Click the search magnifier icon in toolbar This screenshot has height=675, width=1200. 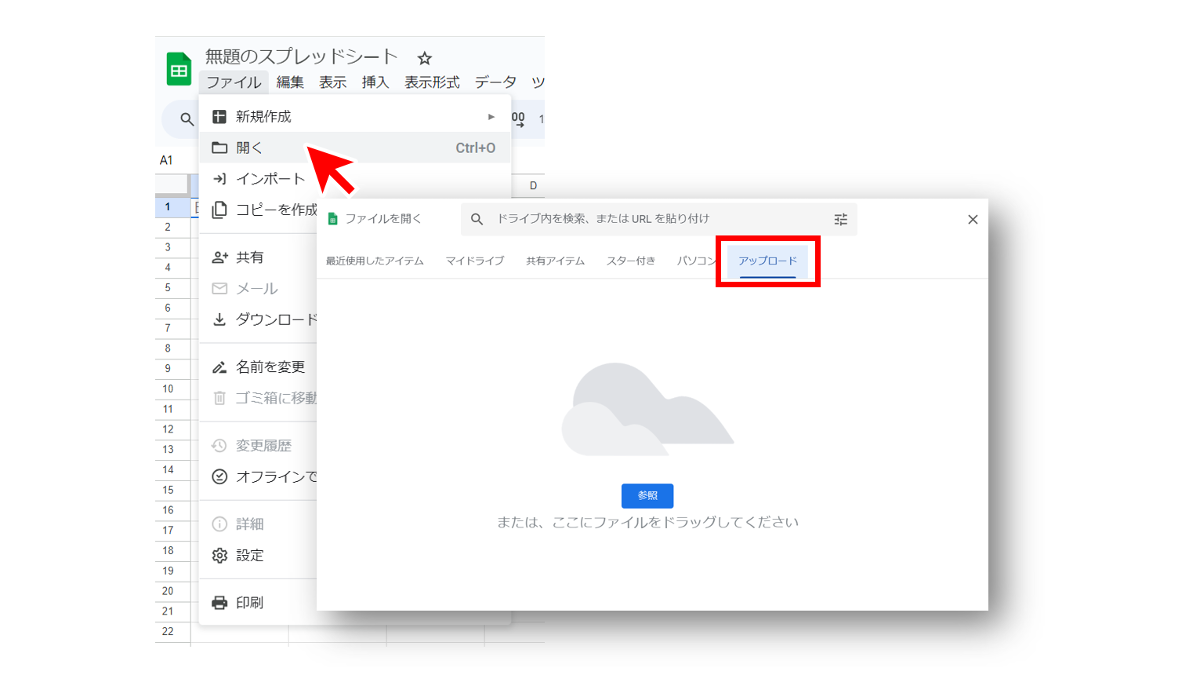[x=186, y=120]
